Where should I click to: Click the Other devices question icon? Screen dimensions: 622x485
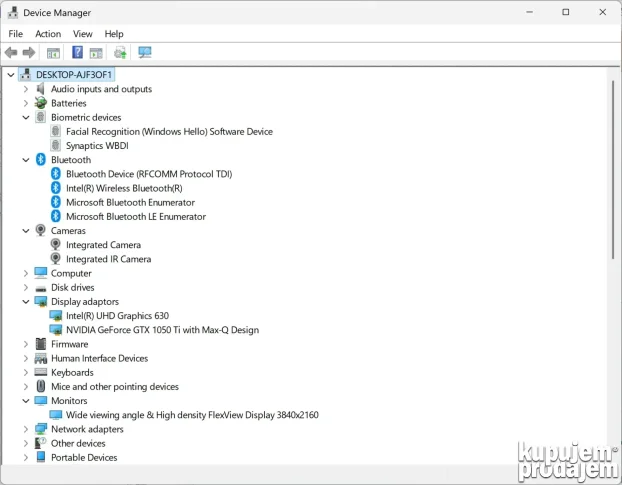click(40, 443)
